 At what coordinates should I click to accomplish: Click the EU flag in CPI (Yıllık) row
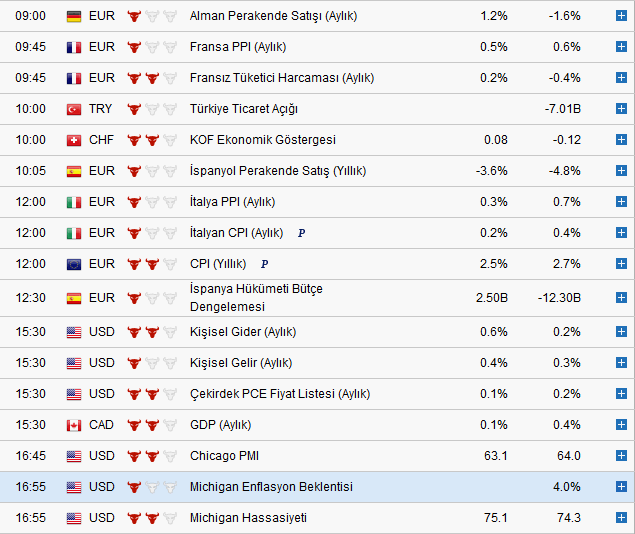pos(74,264)
